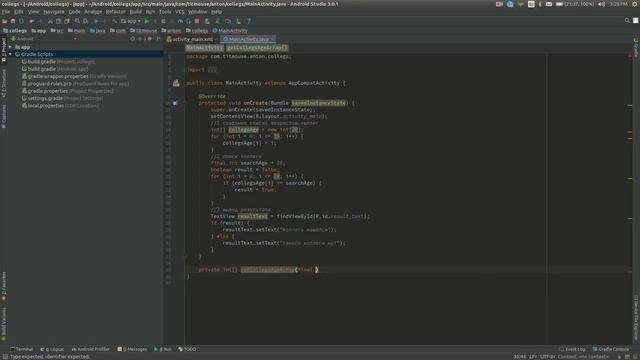The height and width of the screenshot is (360, 640).
Task: Click the Synchronize toolbar icon
Action: pos(22,21)
